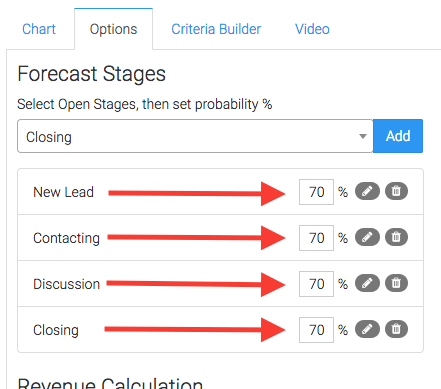Edit the Discussion stage with pencil icon

tap(367, 283)
